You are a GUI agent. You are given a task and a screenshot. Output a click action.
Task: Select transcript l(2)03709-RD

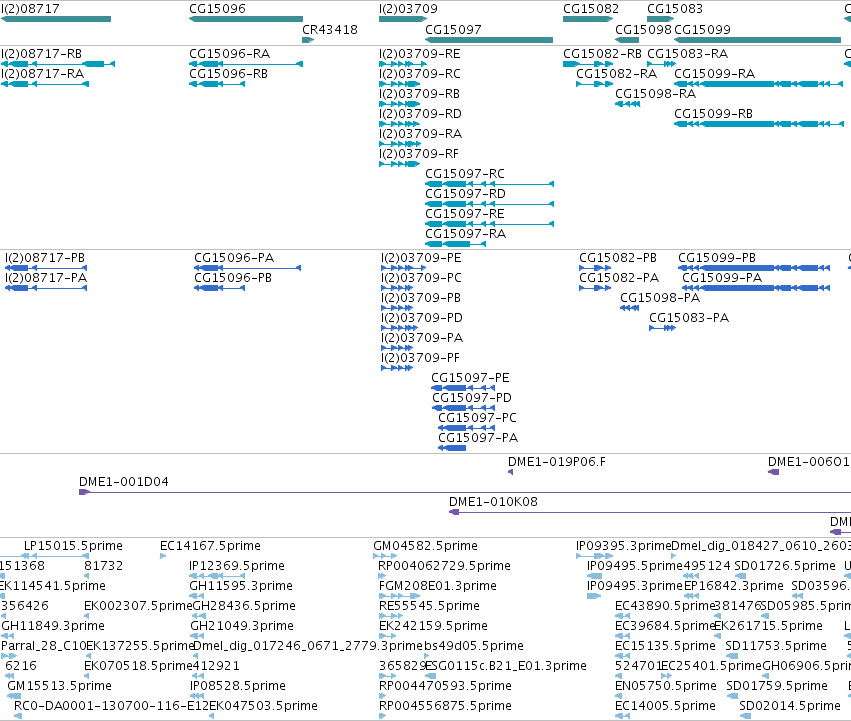click(399, 124)
